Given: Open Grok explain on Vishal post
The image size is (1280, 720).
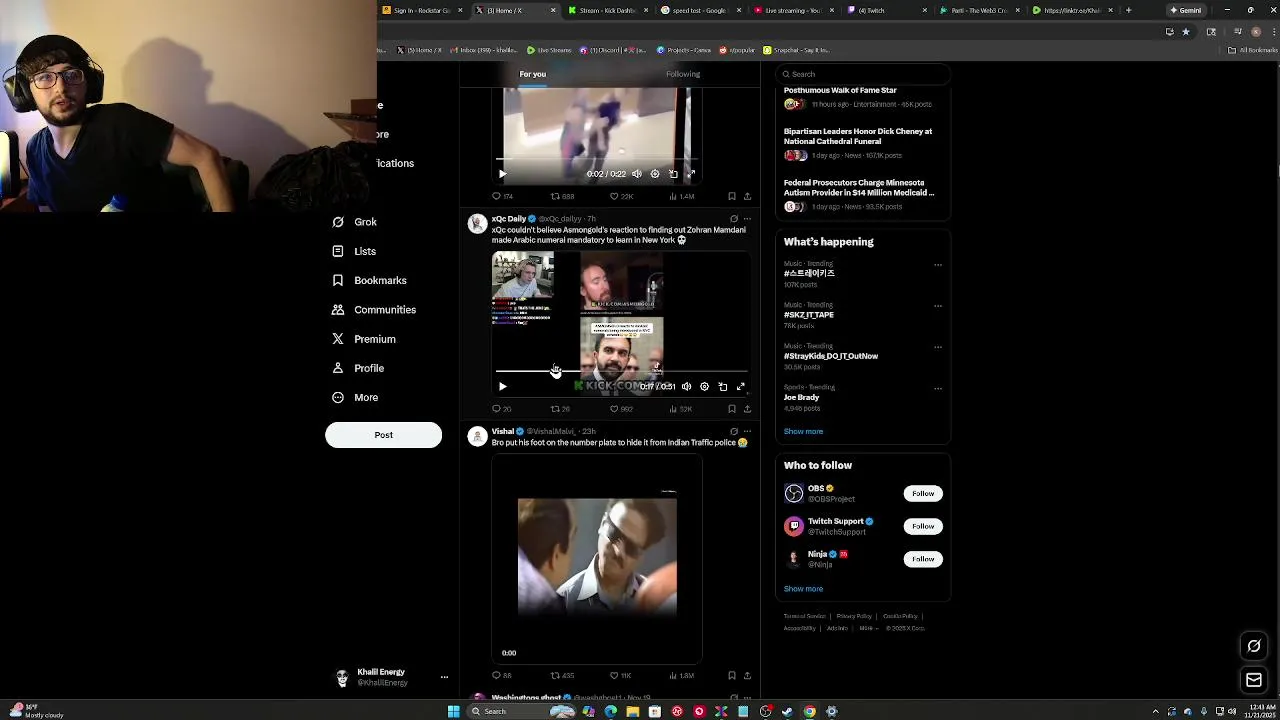Looking at the screenshot, I should pyautogui.click(x=734, y=432).
